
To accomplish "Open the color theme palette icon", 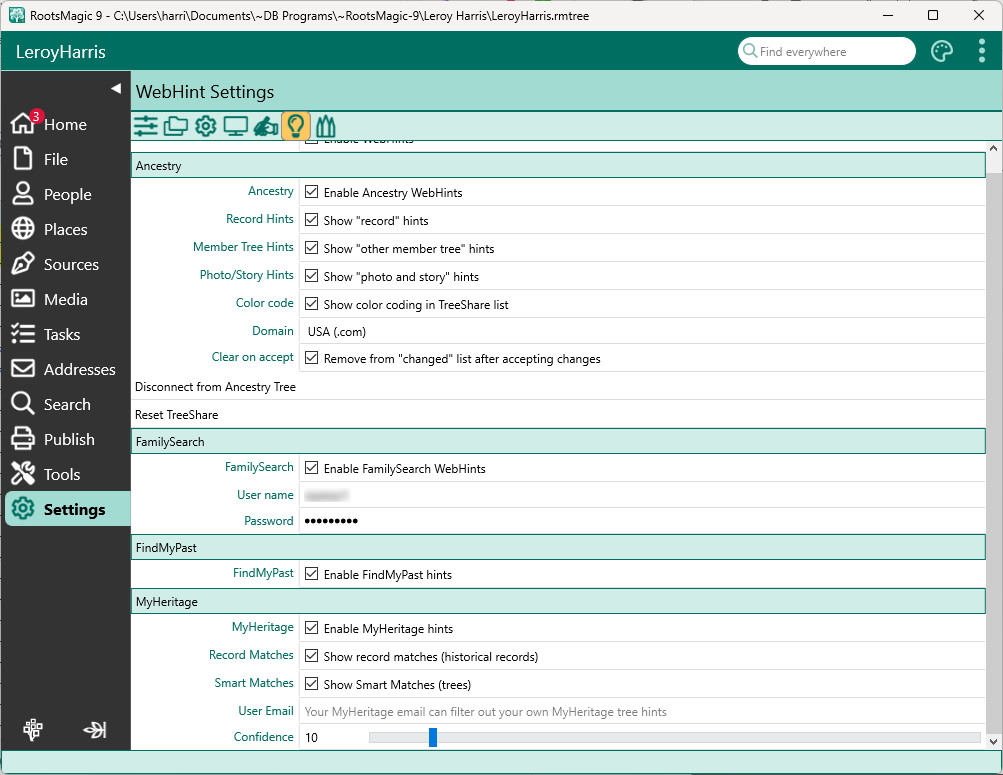I will point(942,52).
